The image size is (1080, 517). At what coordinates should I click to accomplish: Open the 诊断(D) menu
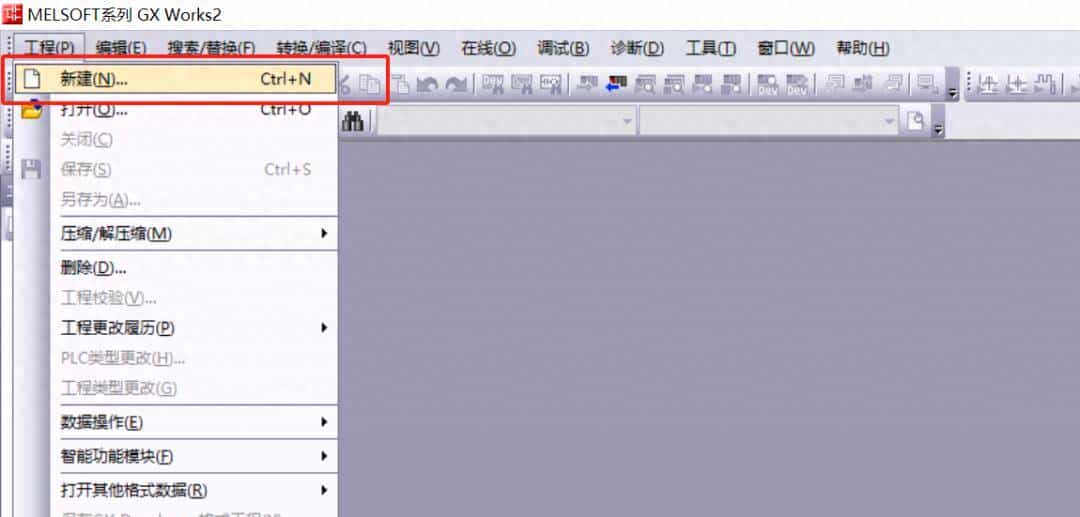pyautogui.click(x=637, y=48)
